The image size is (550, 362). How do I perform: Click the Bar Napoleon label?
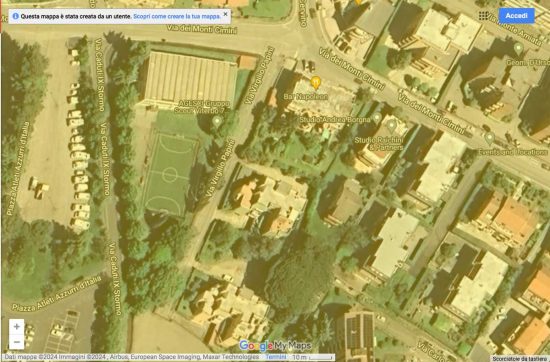pos(306,96)
